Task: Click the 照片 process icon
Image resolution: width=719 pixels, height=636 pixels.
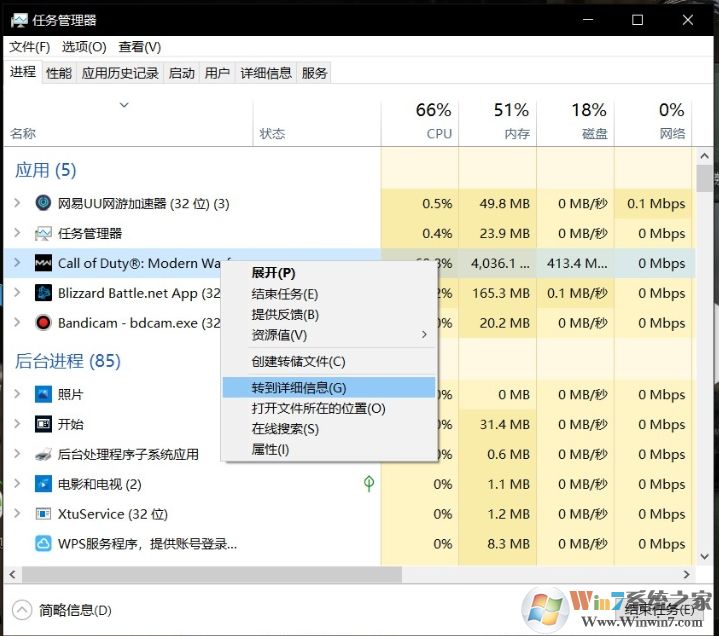Action: [x=43, y=394]
